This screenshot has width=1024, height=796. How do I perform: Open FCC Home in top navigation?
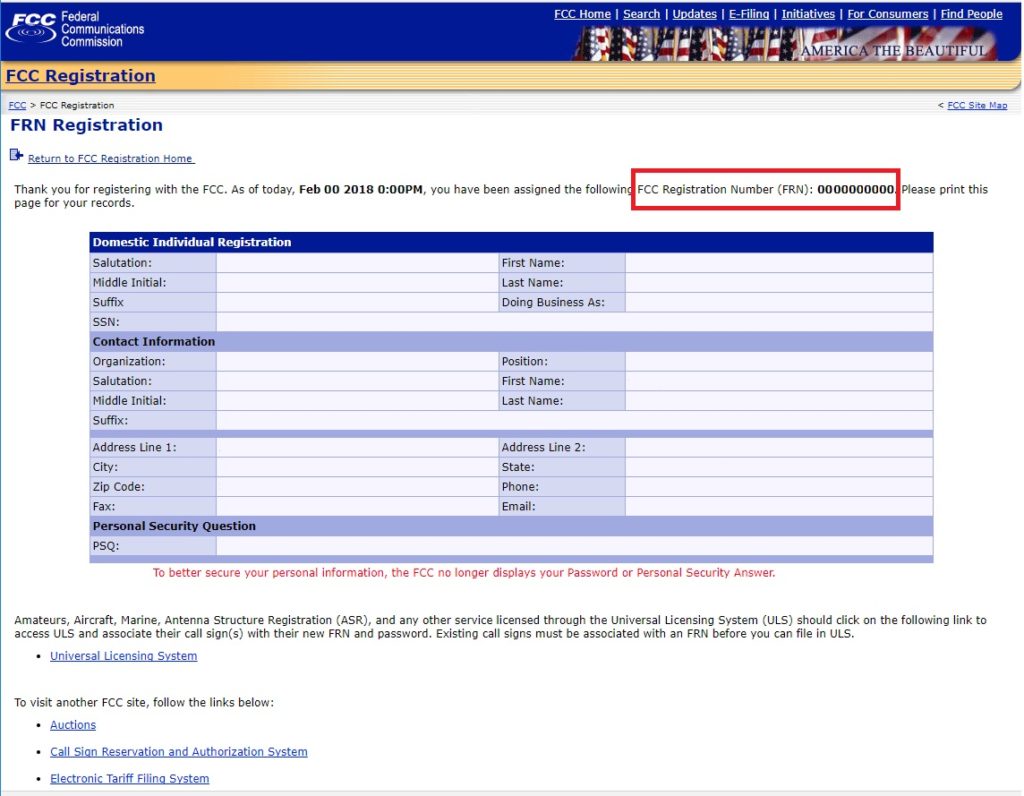(582, 14)
